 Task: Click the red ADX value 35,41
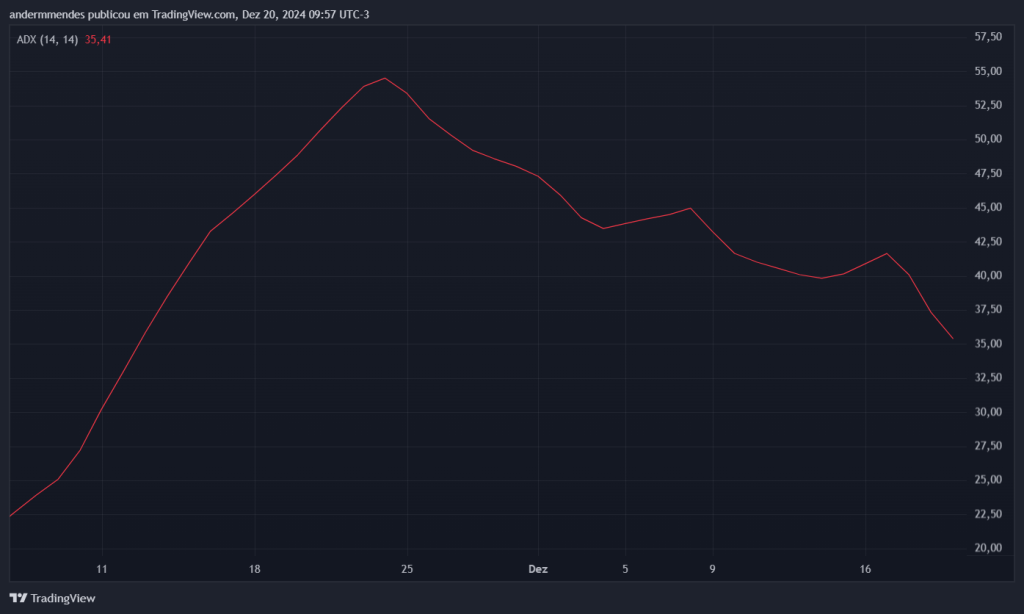[x=97, y=38]
